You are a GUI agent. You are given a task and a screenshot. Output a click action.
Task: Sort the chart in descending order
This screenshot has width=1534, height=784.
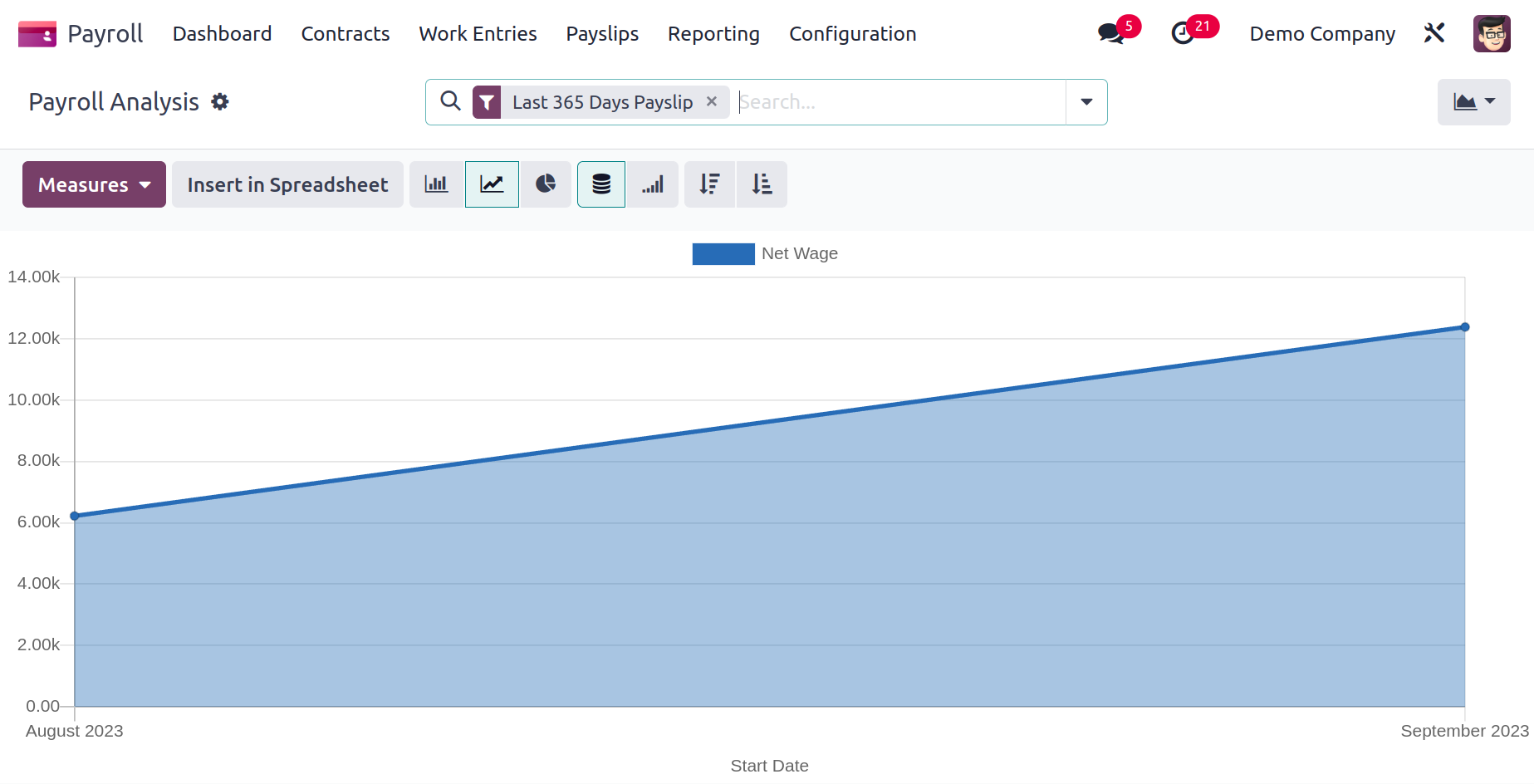point(709,184)
